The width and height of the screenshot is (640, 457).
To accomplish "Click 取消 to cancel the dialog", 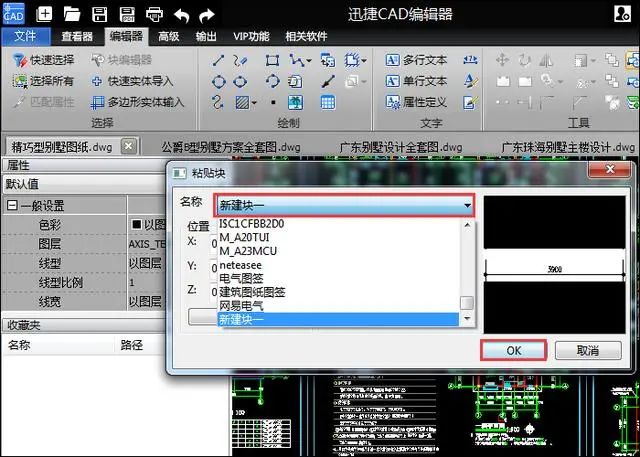I will (588, 351).
